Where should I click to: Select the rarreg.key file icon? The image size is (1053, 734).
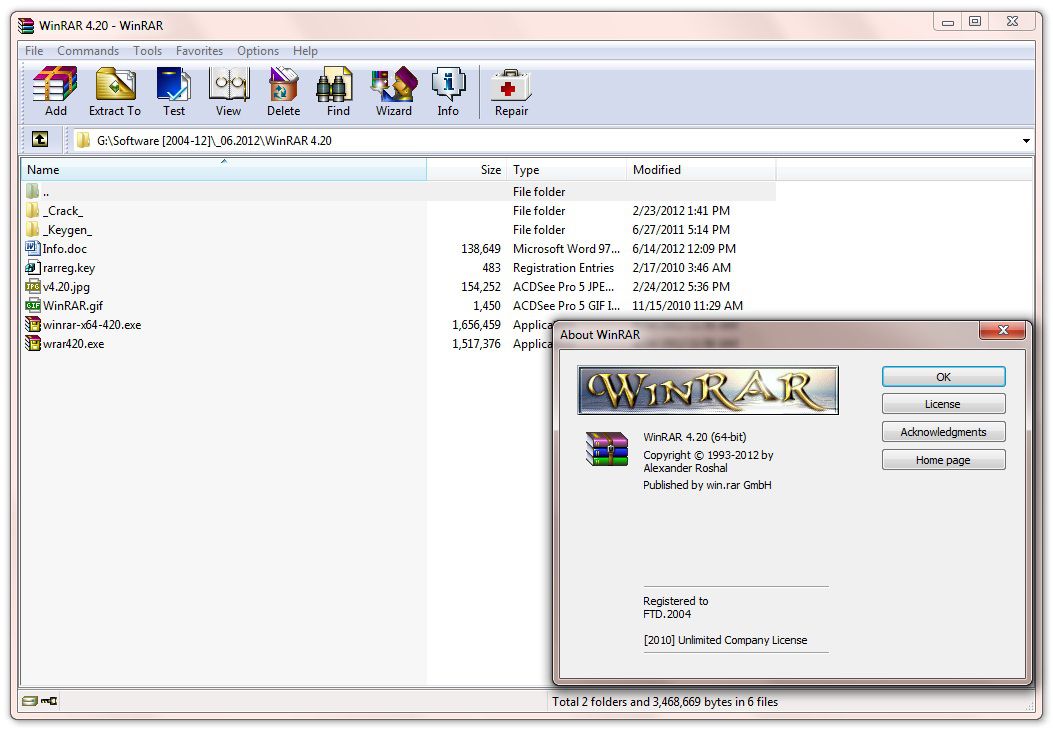32,267
